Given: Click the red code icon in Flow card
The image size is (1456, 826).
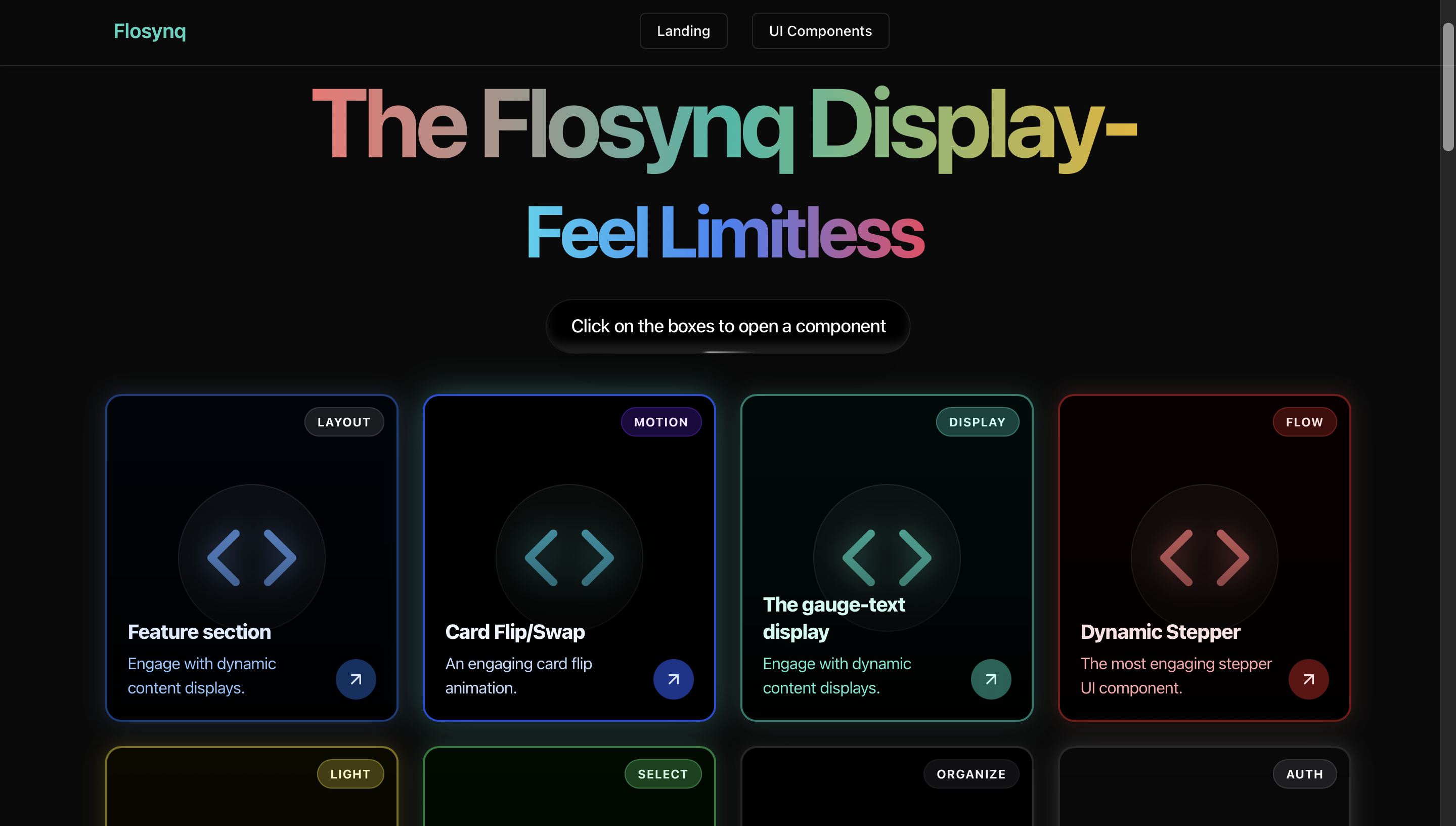Looking at the screenshot, I should pyautogui.click(x=1205, y=557).
